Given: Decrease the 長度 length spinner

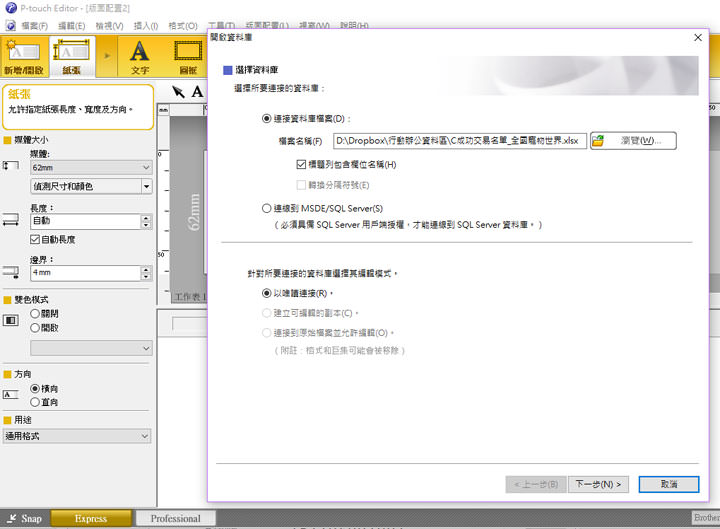Looking at the screenshot, I should pyautogui.click(x=146, y=225).
